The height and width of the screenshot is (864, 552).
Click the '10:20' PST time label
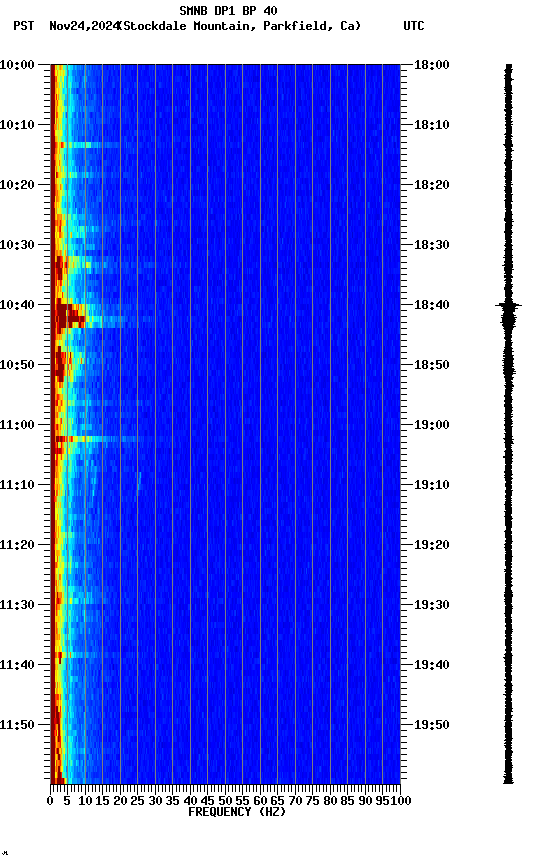17,185
